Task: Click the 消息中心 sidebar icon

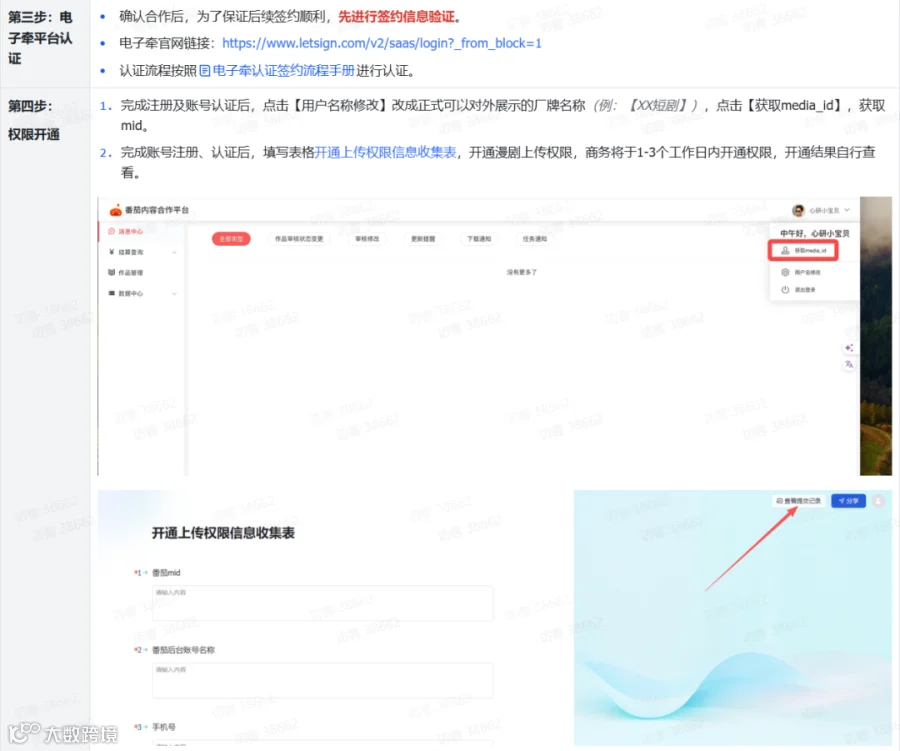Action: click(x=111, y=231)
